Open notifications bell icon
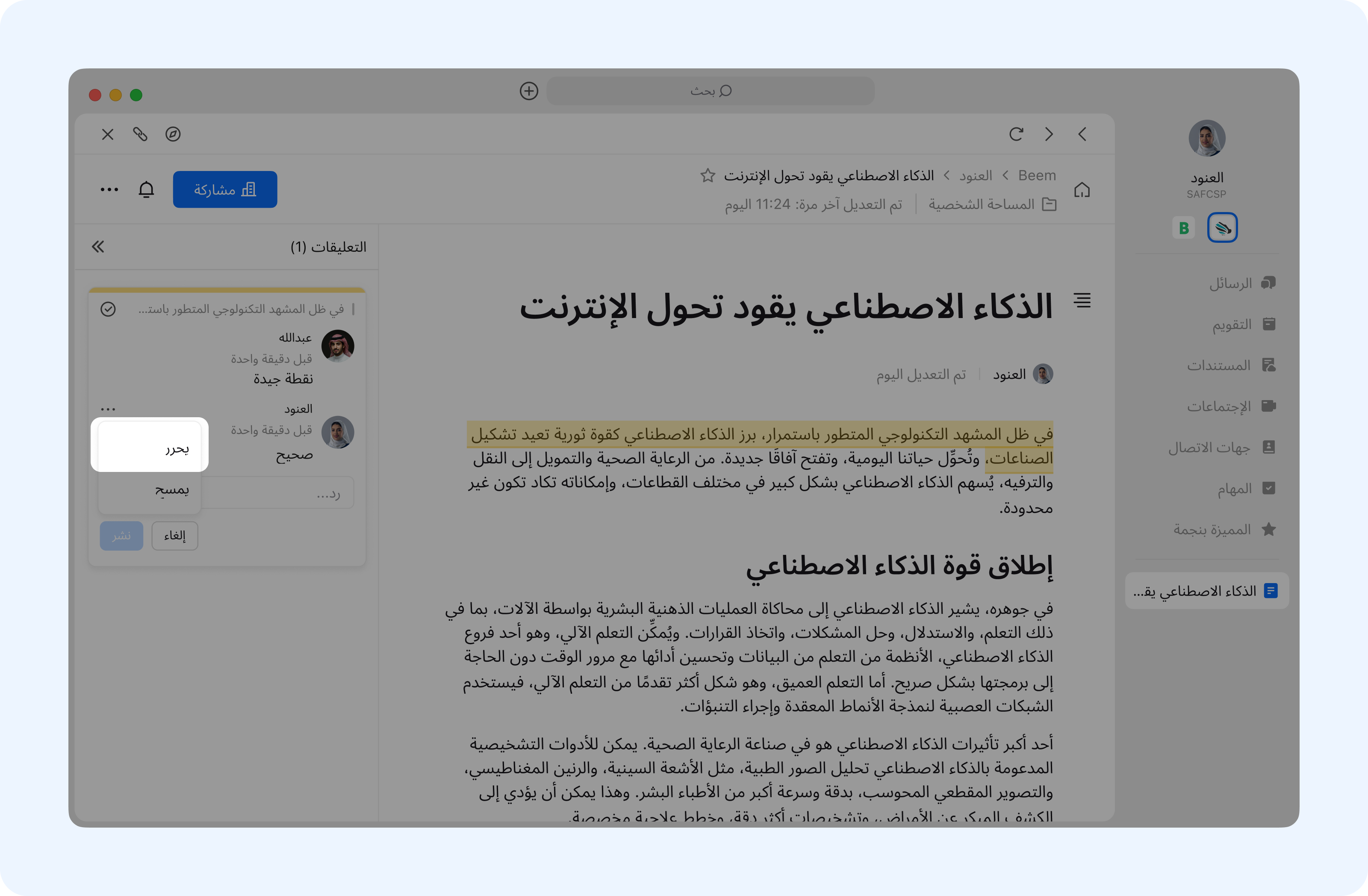The width and height of the screenshot is (1368, 896). tap(147, 189)
